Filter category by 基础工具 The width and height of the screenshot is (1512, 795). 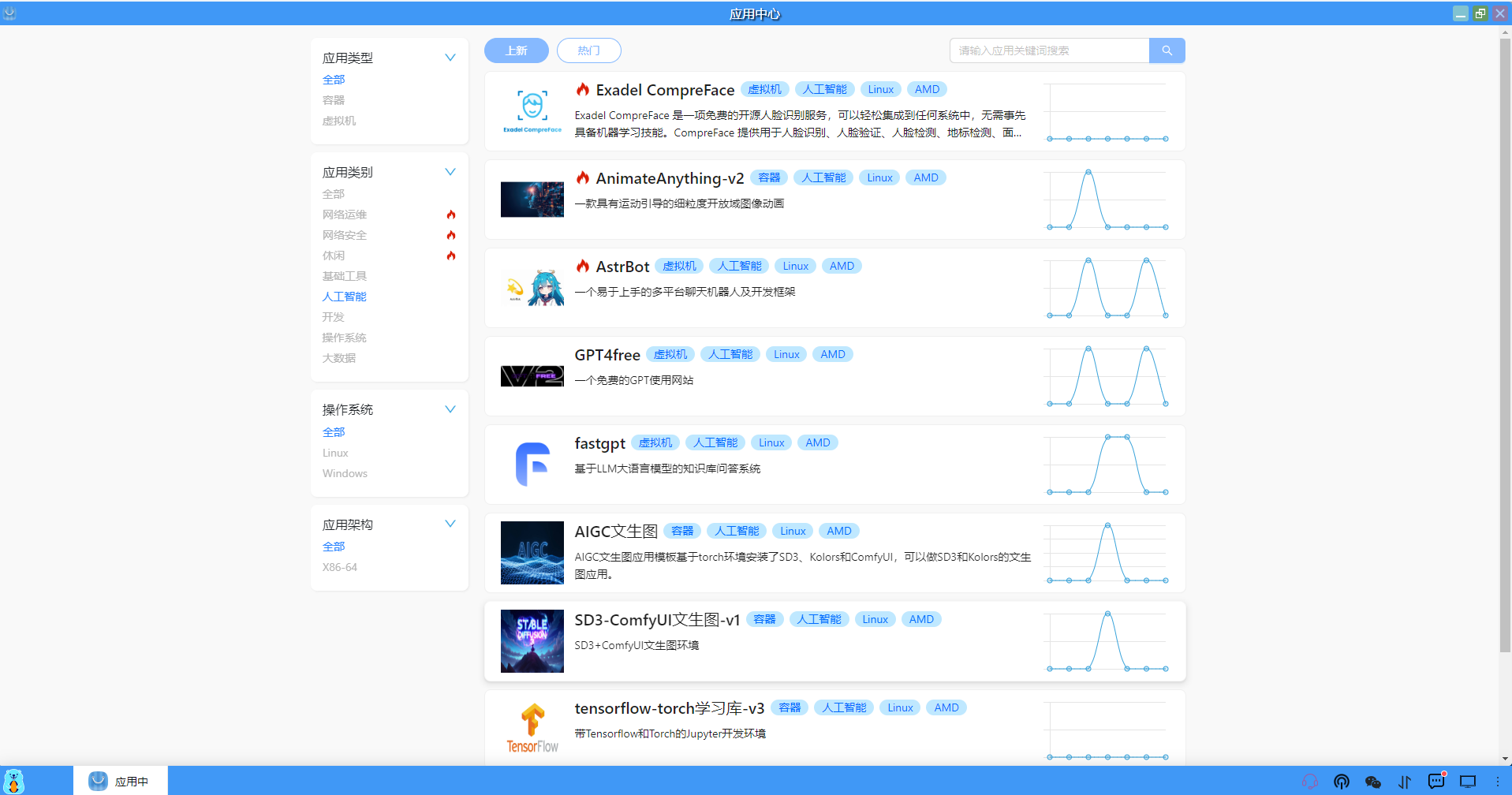click(x=345, y=276)
